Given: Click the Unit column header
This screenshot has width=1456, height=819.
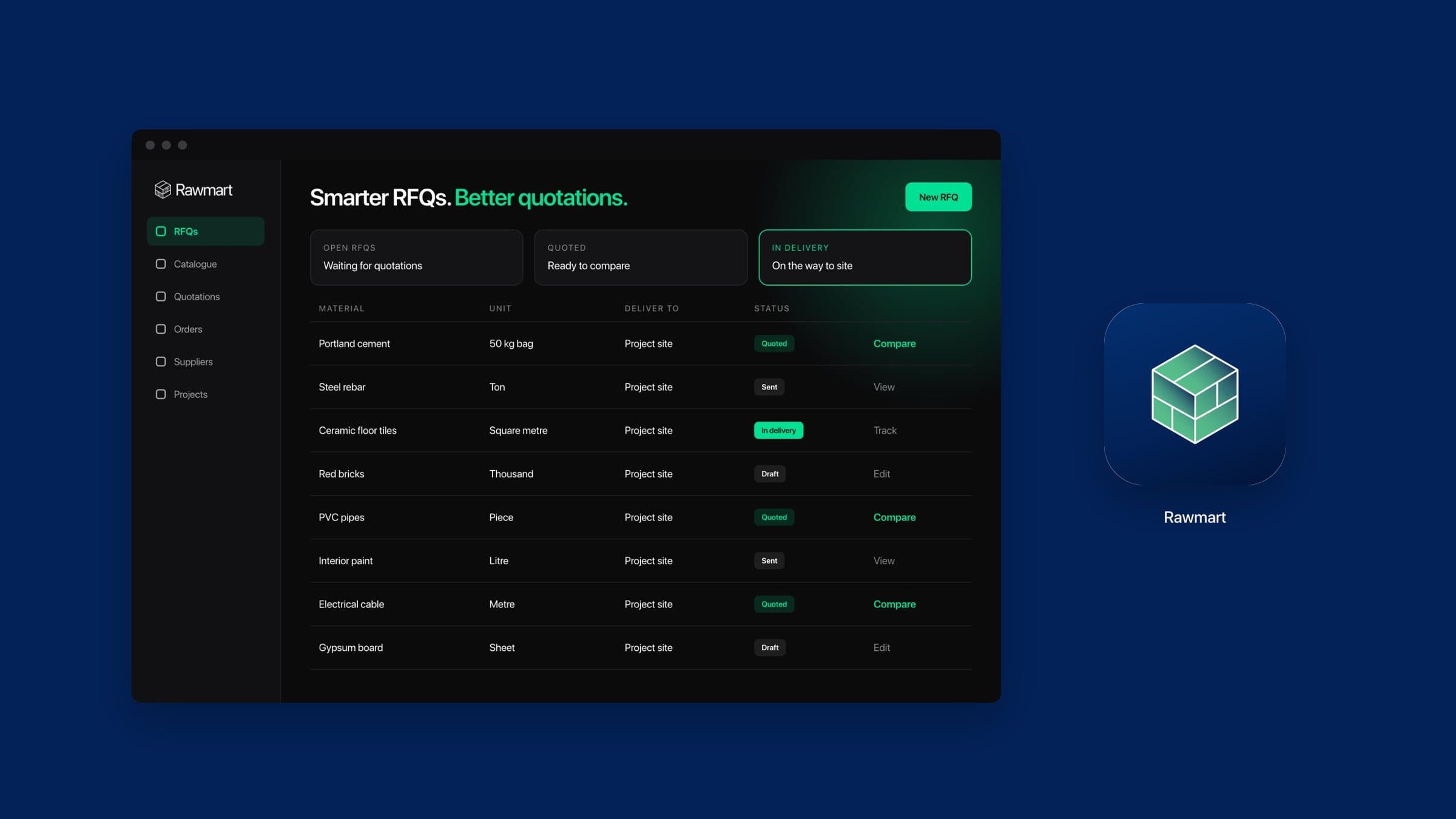Looking at the screenshot, I should pos(500,308).
